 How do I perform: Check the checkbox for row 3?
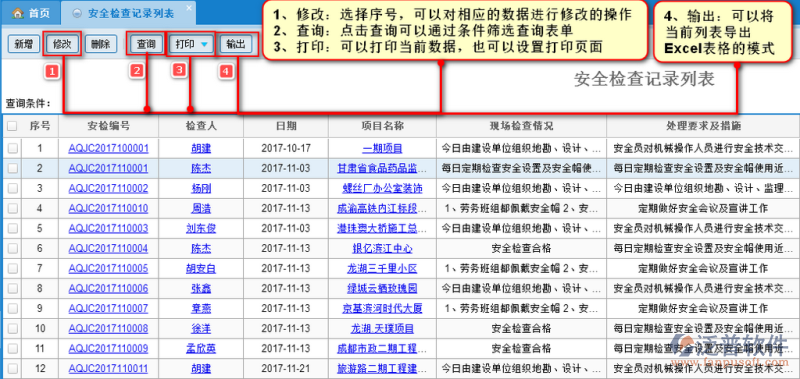point(12,188)
